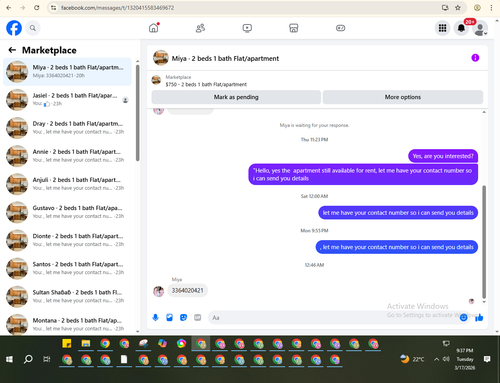Click the chat scrollbar thumb
500x383 pixels.
[484, 242]
